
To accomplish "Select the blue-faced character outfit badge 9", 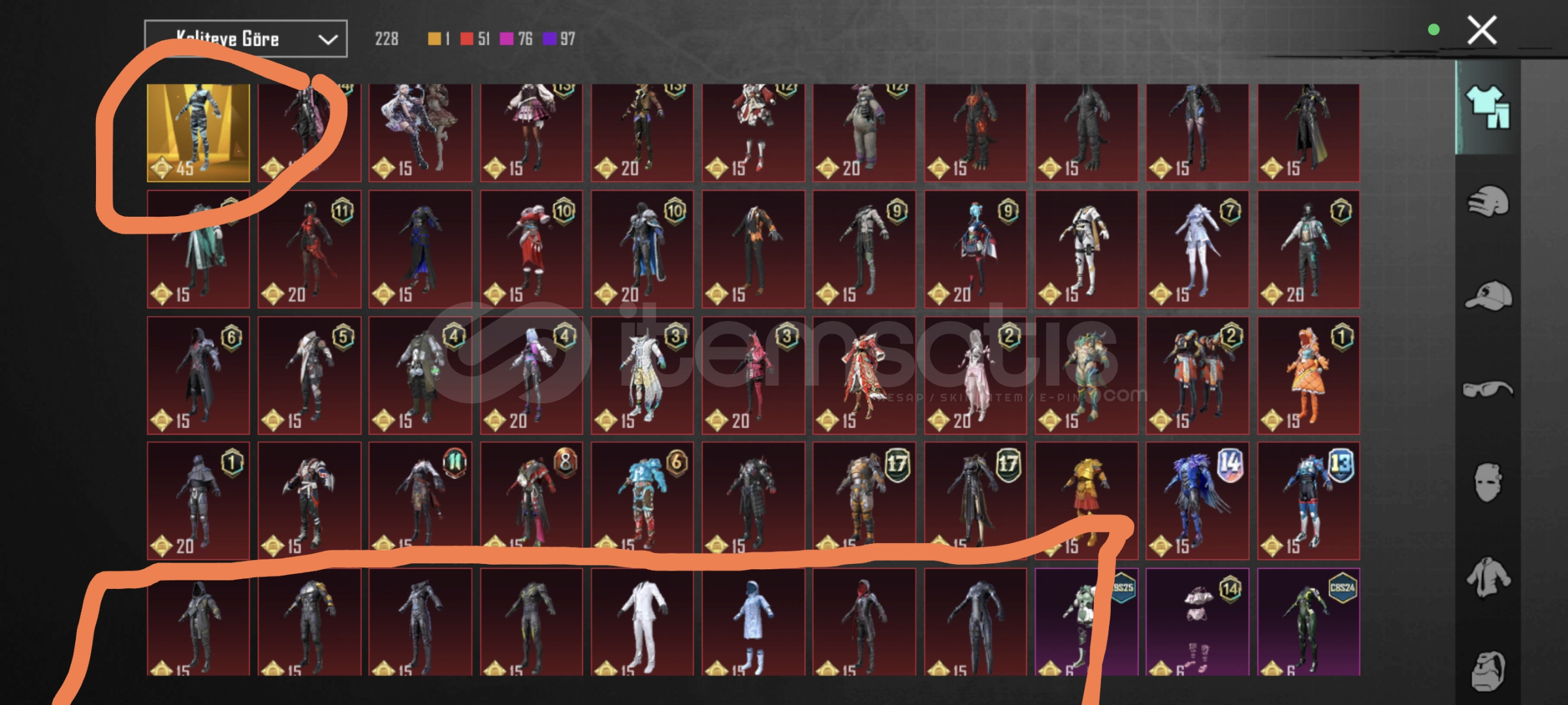I will (x=975, y=249).
